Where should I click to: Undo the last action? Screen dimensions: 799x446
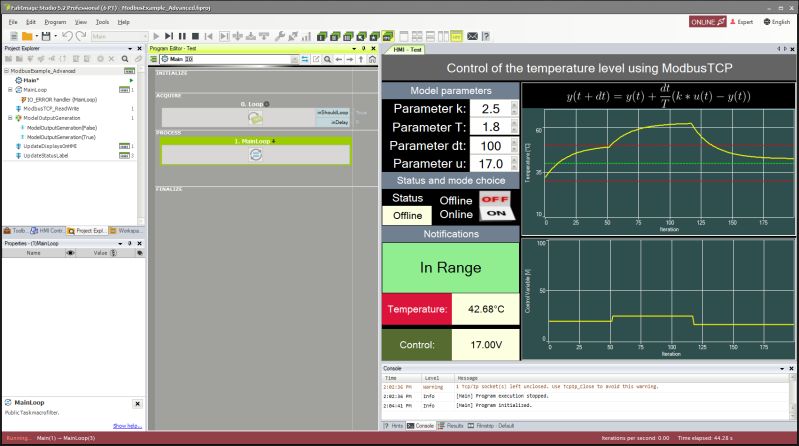click(x=67, y=36)
